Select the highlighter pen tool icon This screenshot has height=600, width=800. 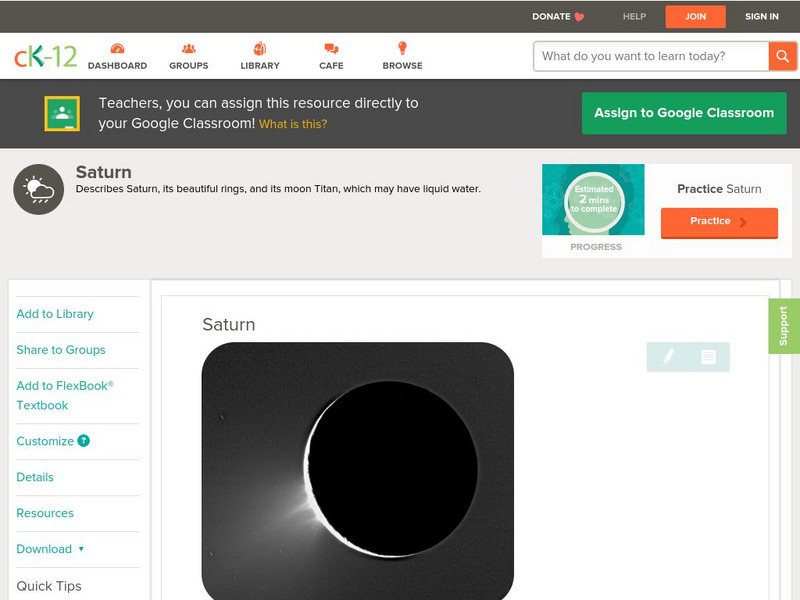(x=668, y=356)
